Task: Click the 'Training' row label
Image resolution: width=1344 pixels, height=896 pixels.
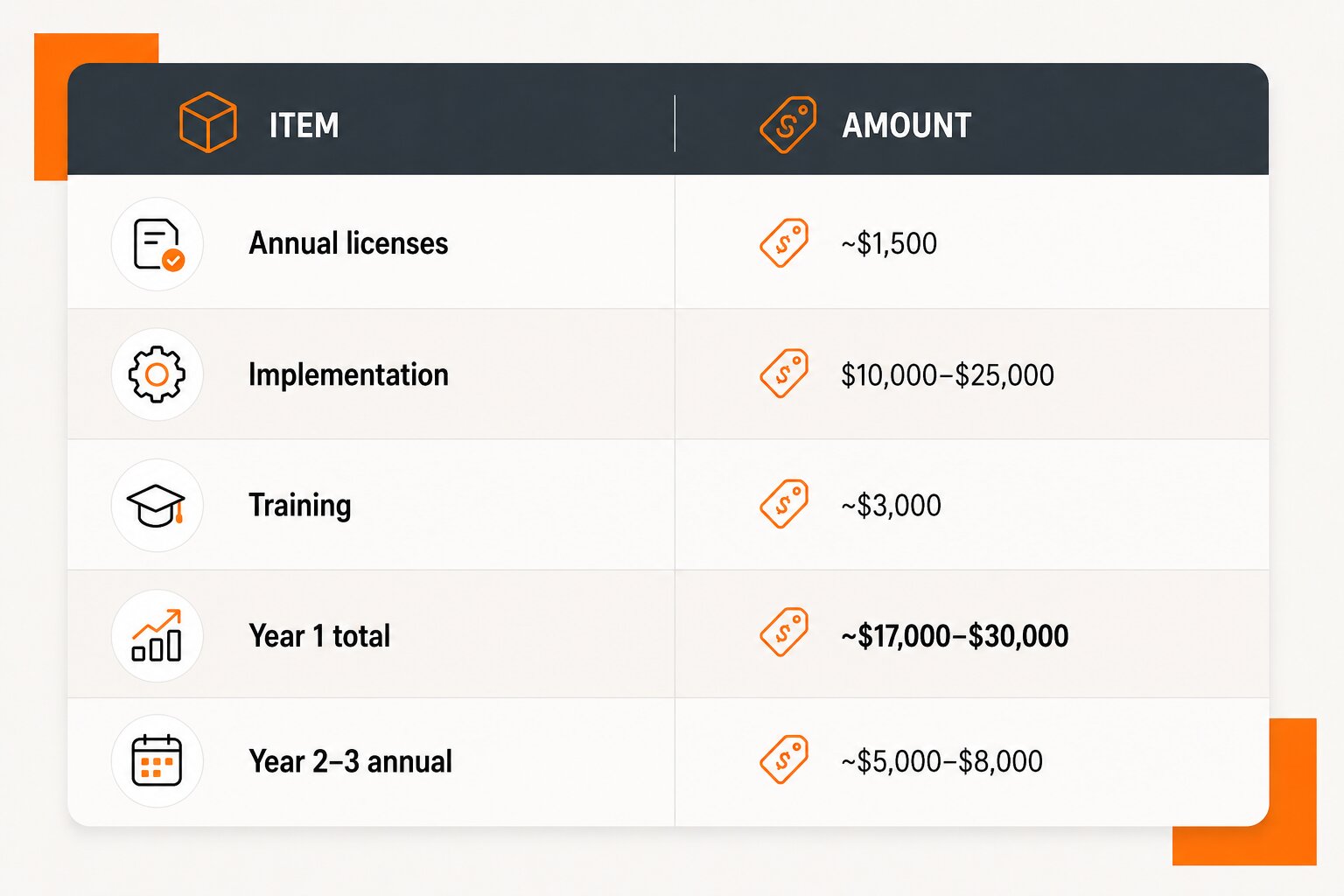Action: pos(300,506)
